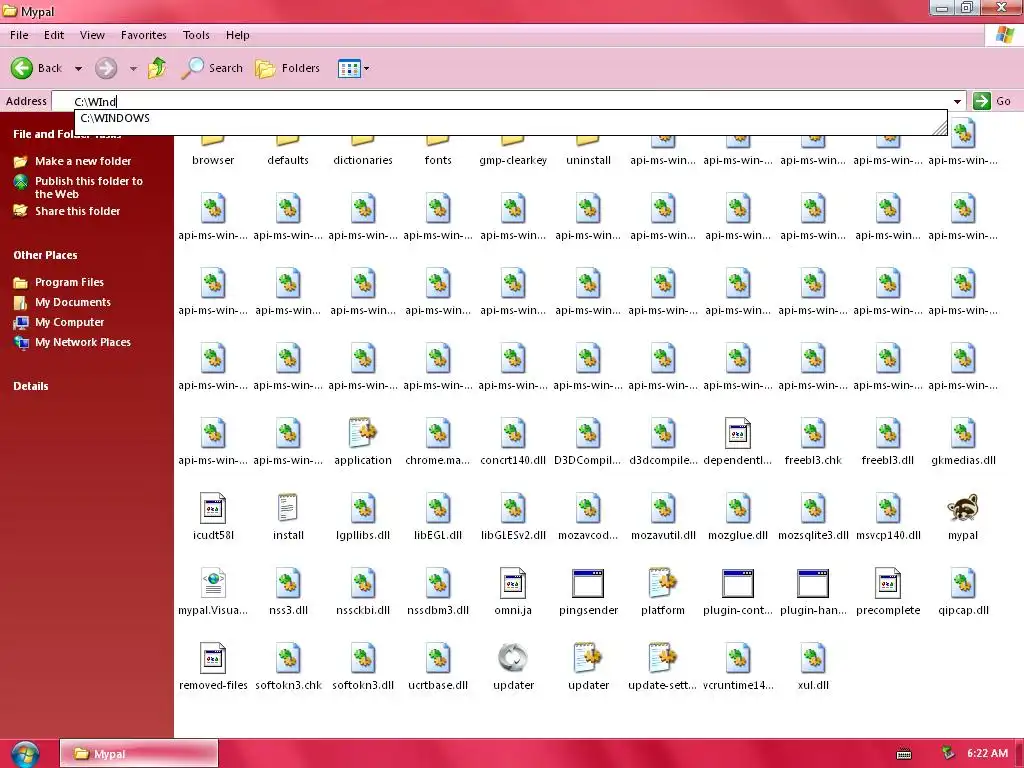Open the Favorites menu
This screenshot has width=1024, height=768.
pyautogui.click(x=144, y=35)
